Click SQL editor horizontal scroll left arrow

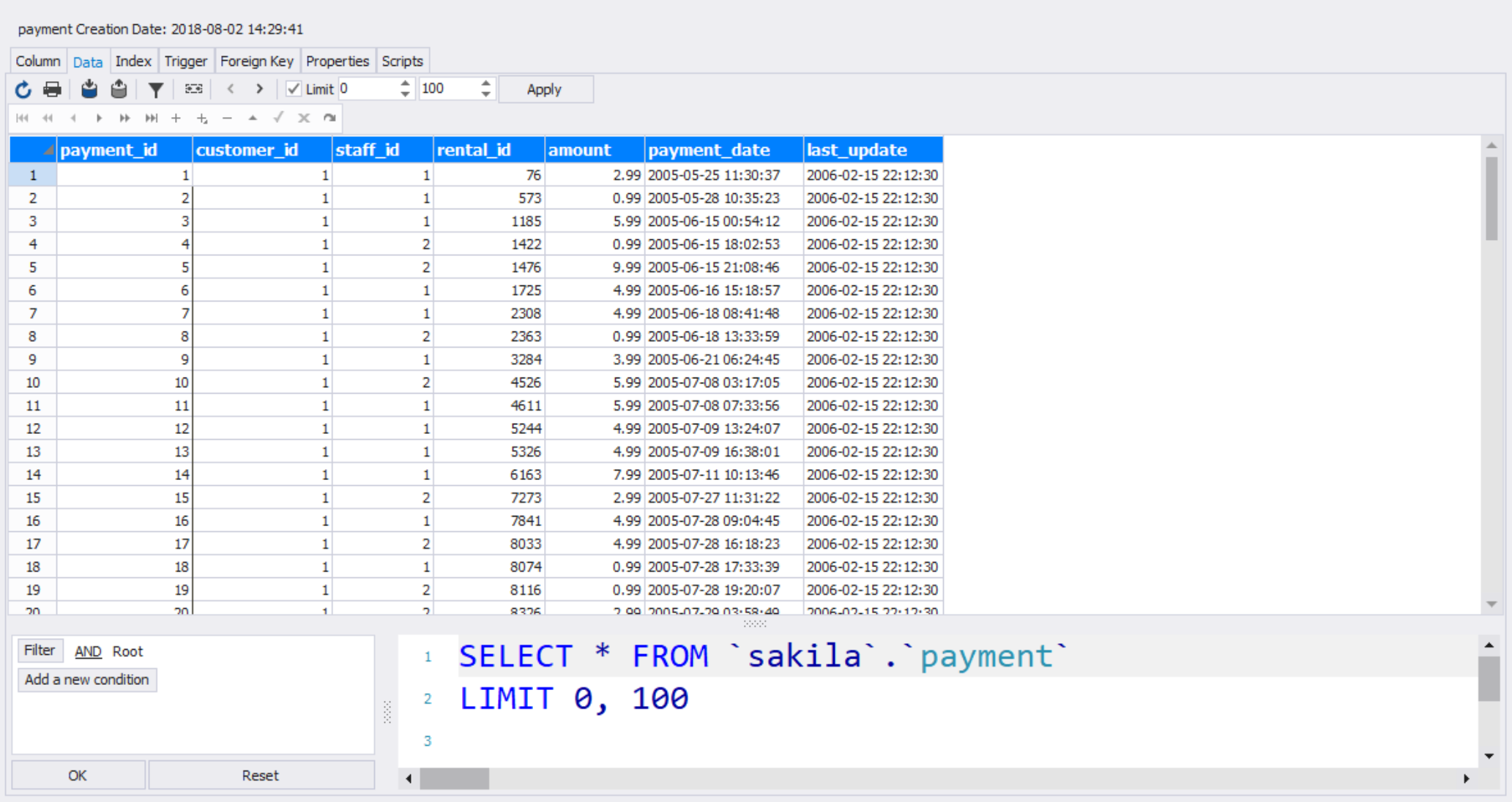(x=409, y=779)
